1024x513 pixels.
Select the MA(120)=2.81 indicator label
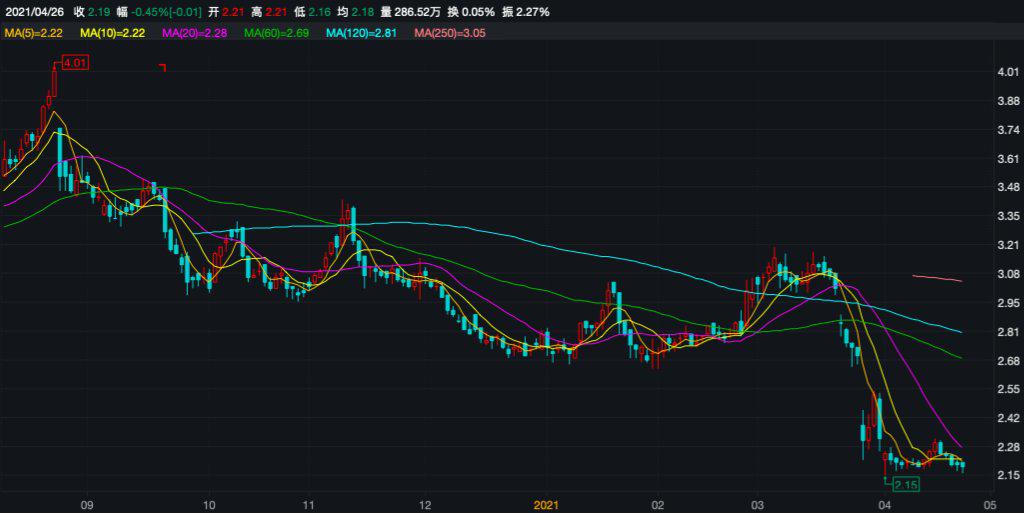361,33
